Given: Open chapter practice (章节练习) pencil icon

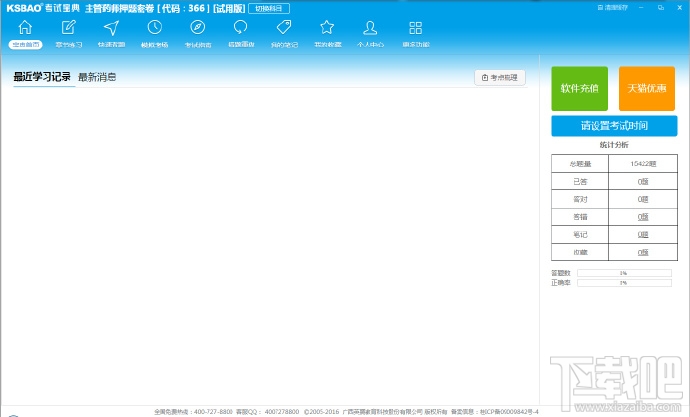Looking at the screenshot, I should click(x=68, y=28).
